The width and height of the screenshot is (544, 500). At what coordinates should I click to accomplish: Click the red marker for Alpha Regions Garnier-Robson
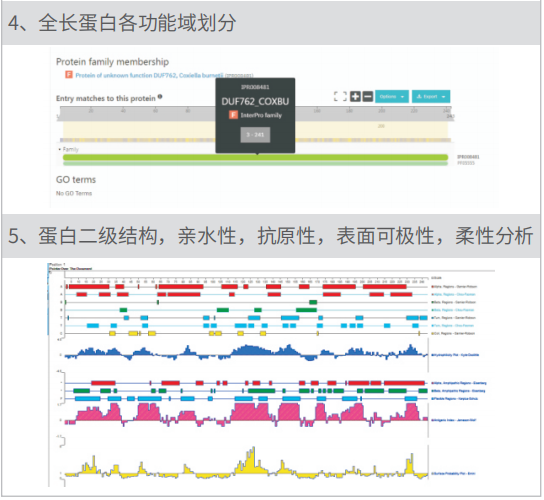tap(433, 287)
